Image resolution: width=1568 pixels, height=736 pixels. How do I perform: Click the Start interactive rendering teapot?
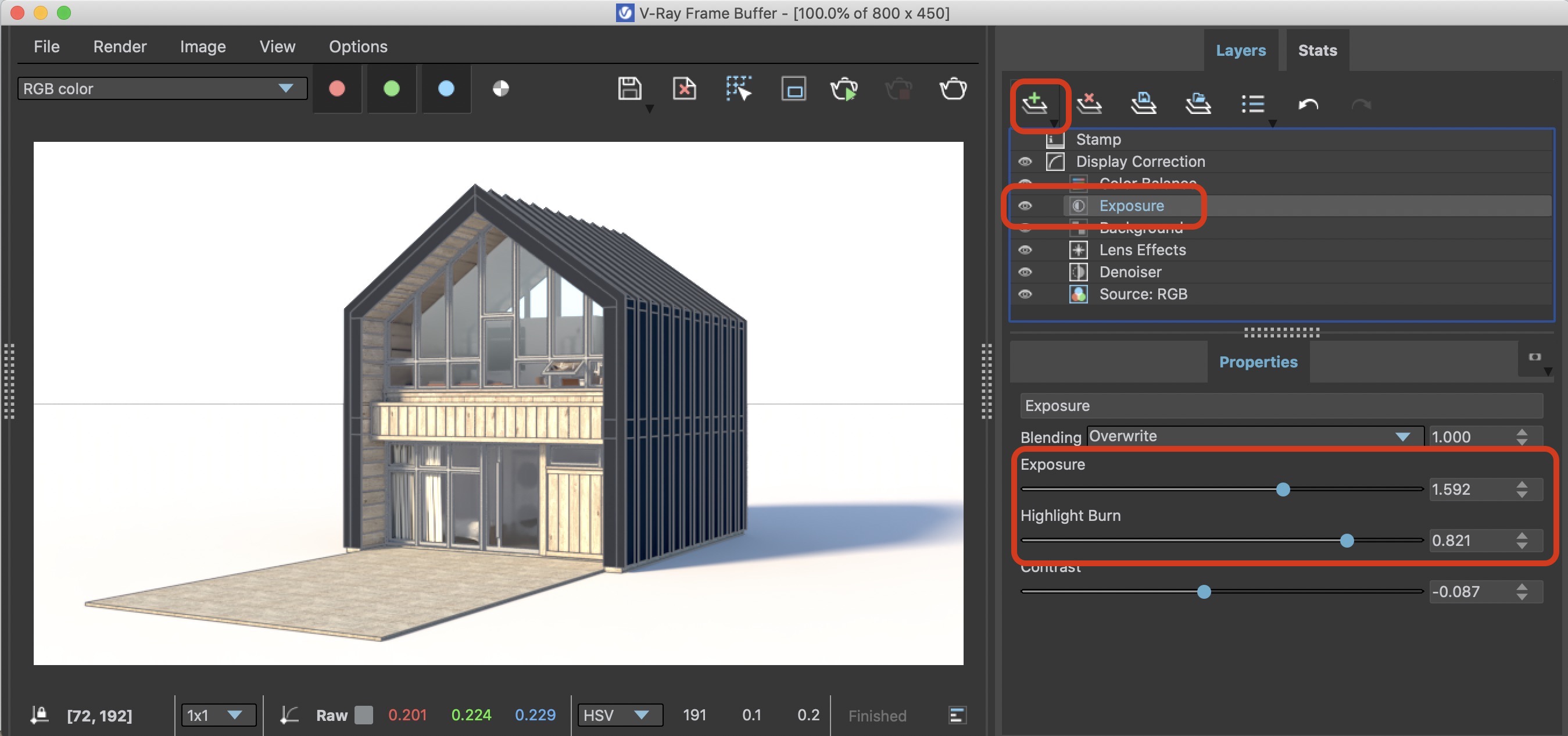click(844, 89)
